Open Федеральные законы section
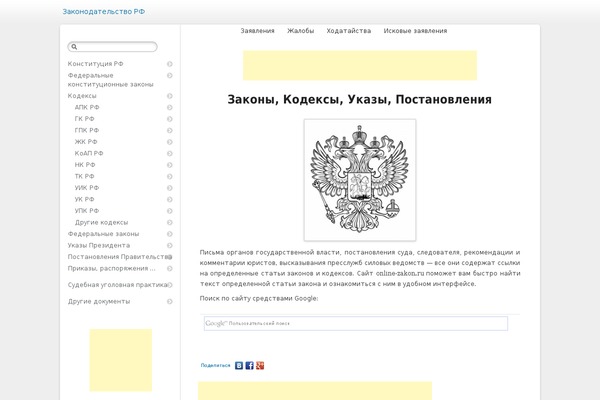The height and width of the screenshot is (400, 600). tap(103, 233)
